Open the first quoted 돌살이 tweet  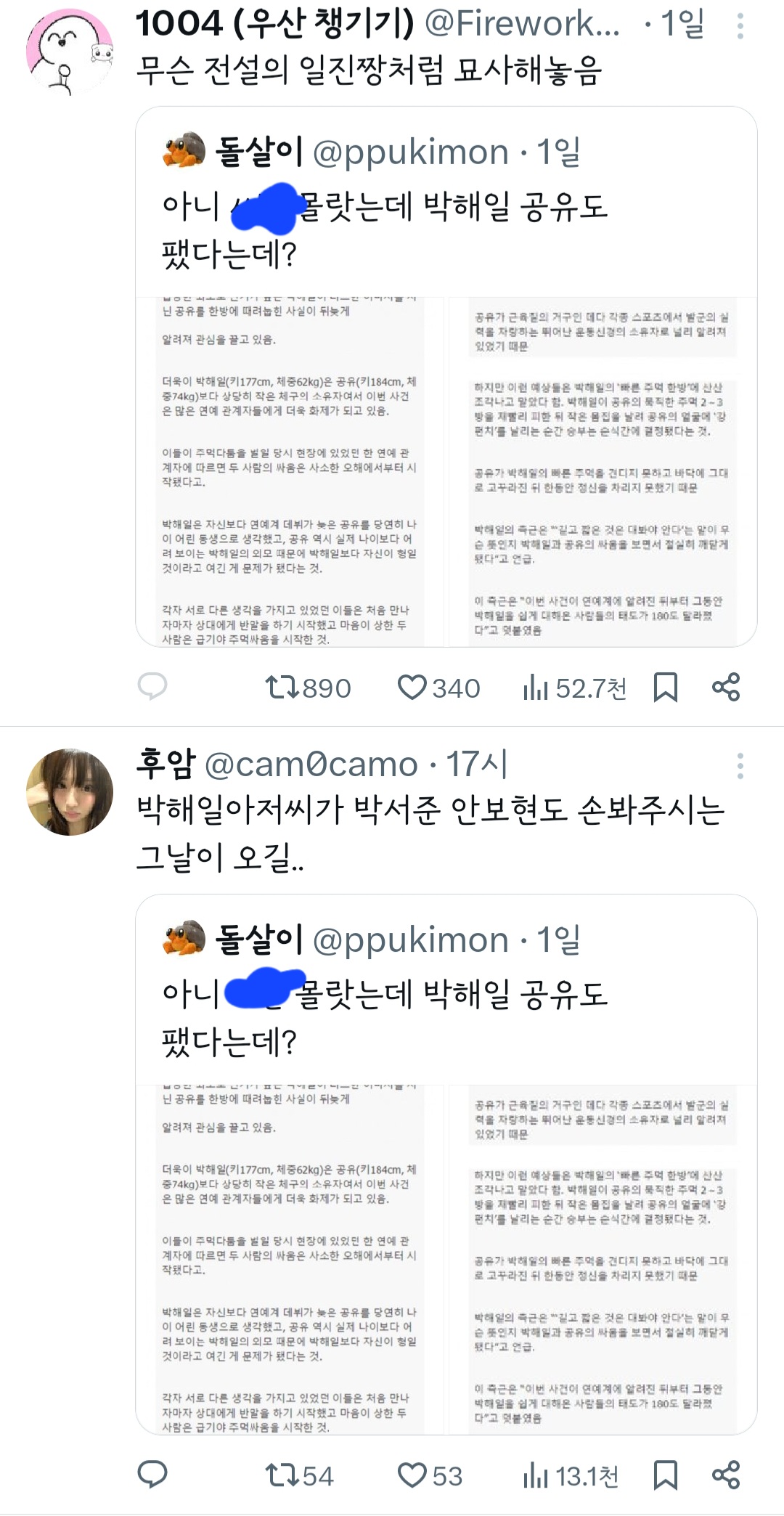tap(446, 376)
